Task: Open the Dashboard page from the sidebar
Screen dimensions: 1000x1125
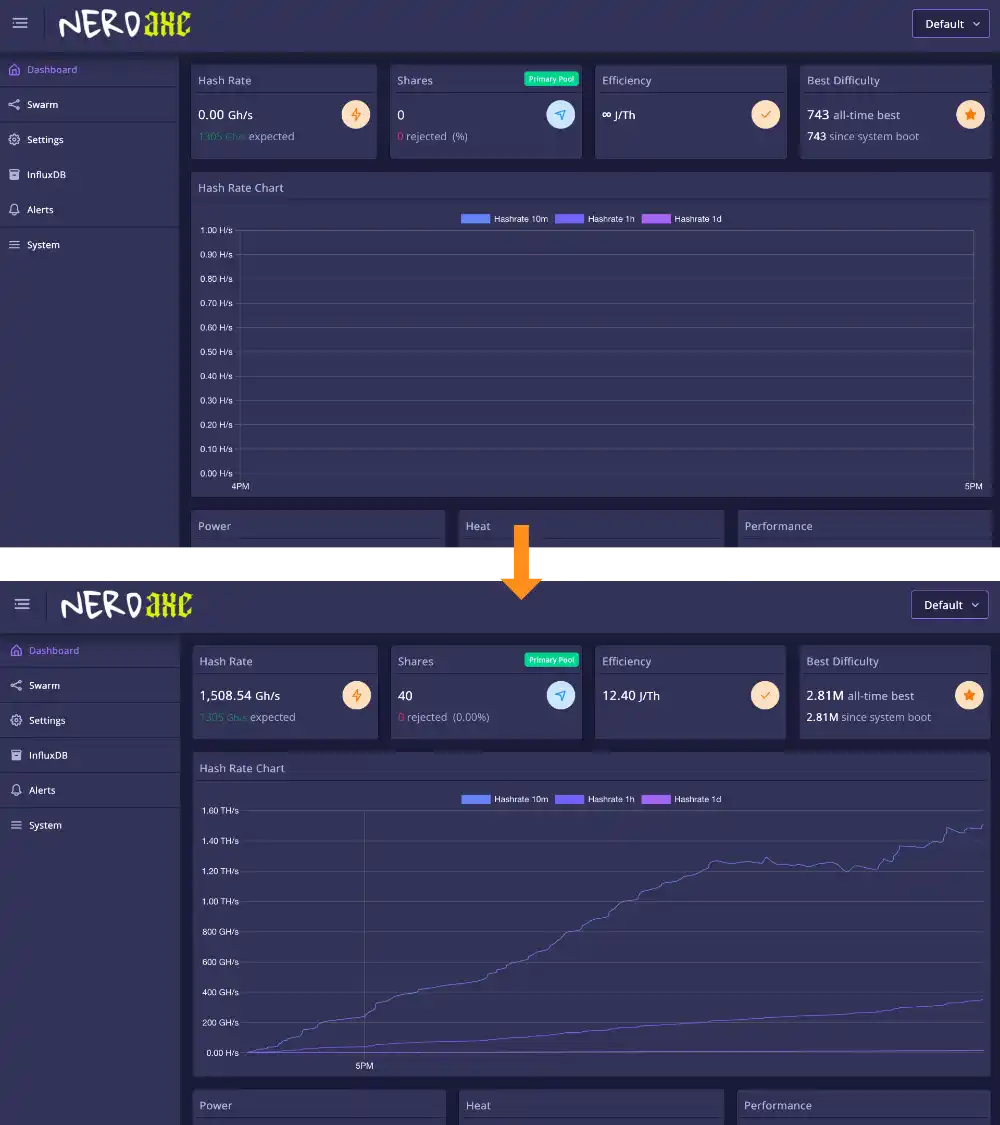Action: tap(51, 69)
